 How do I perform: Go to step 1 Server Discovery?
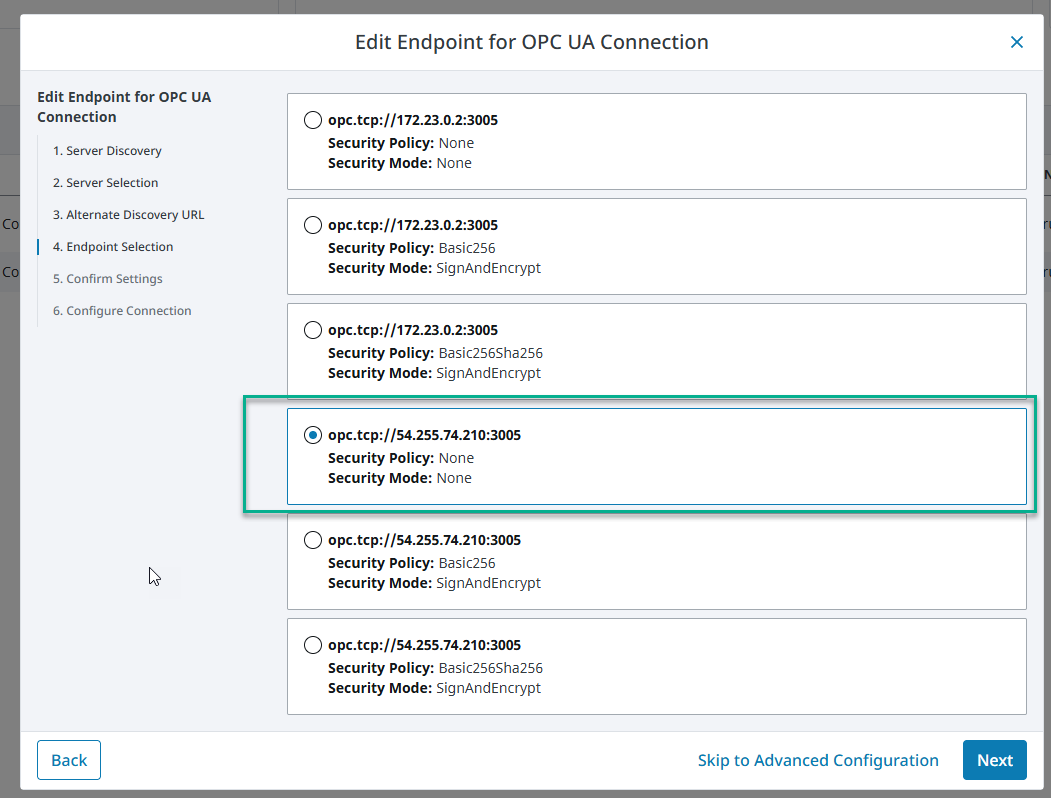(107, 151)
